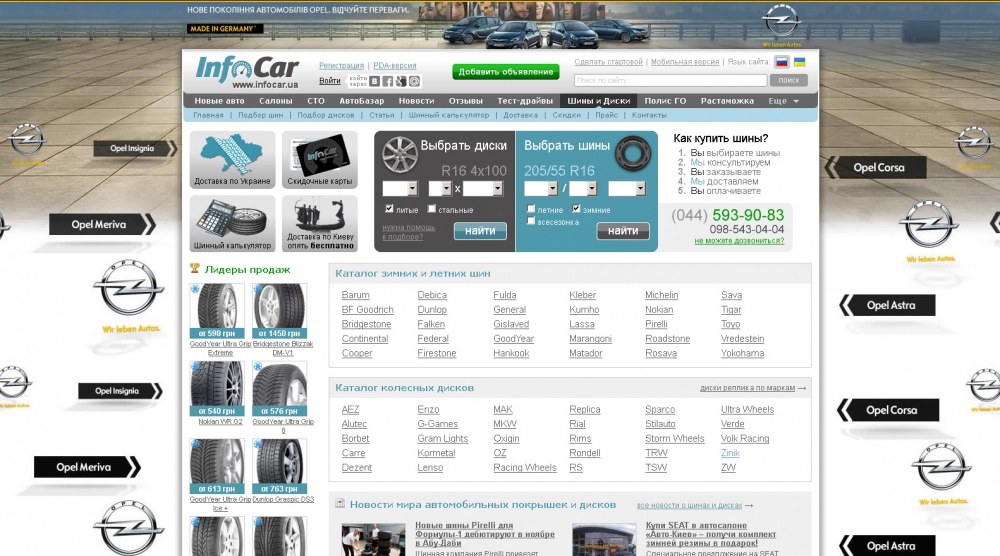This screenshot has height=556, width=1000.
Task: Open 'Мобильная версия' link
Action: coord(685,62)
